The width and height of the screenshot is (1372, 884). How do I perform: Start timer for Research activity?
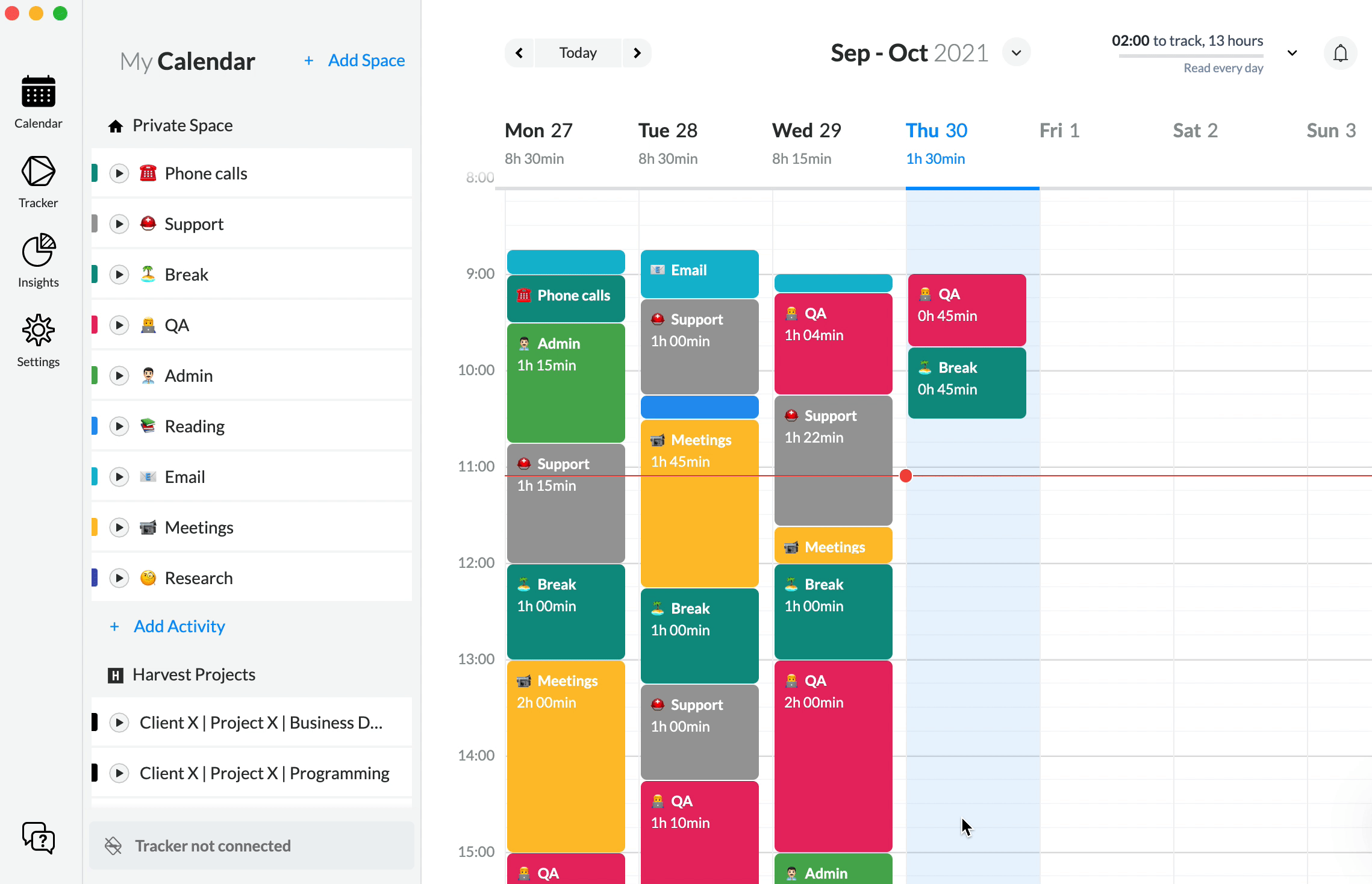(119, 578)
